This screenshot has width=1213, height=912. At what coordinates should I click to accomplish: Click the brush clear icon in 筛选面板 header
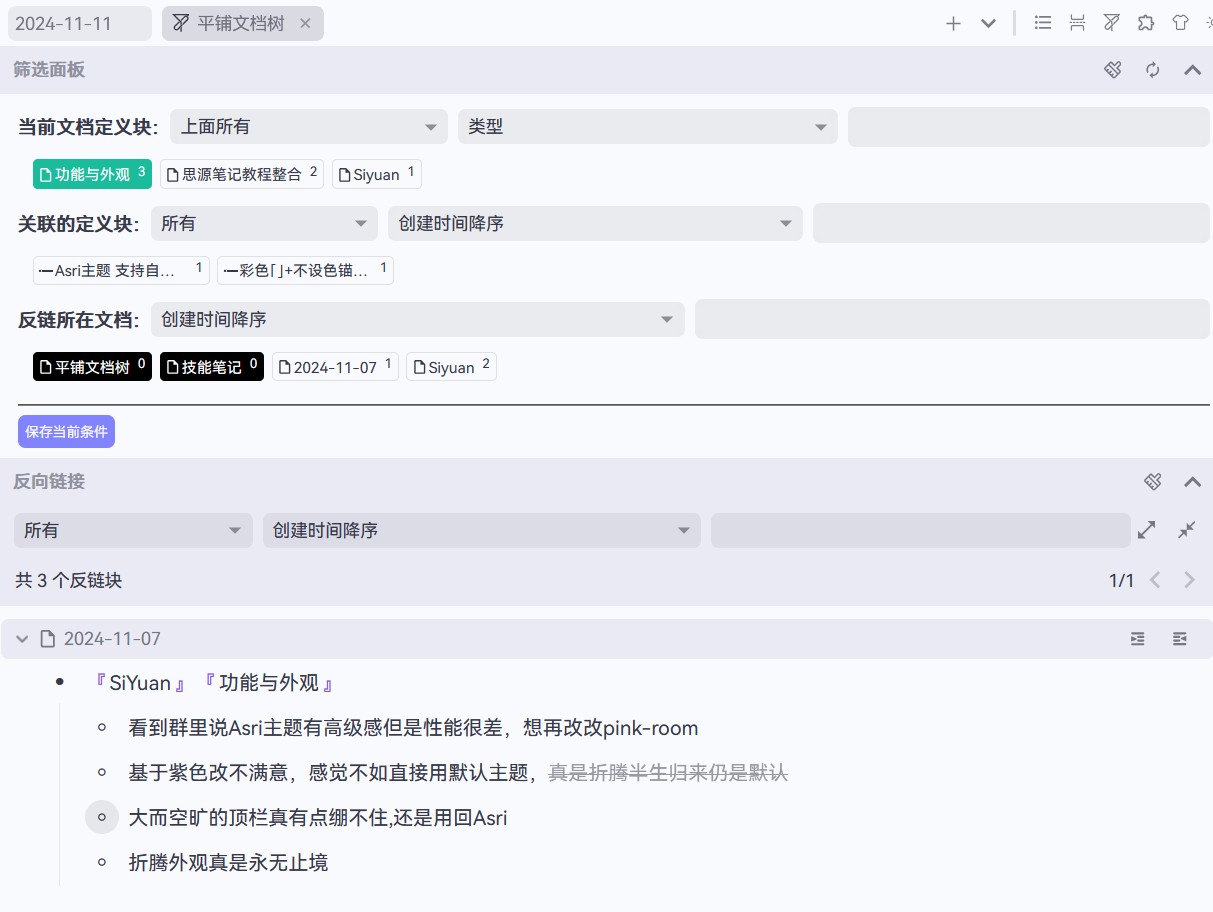(1112, 70)
